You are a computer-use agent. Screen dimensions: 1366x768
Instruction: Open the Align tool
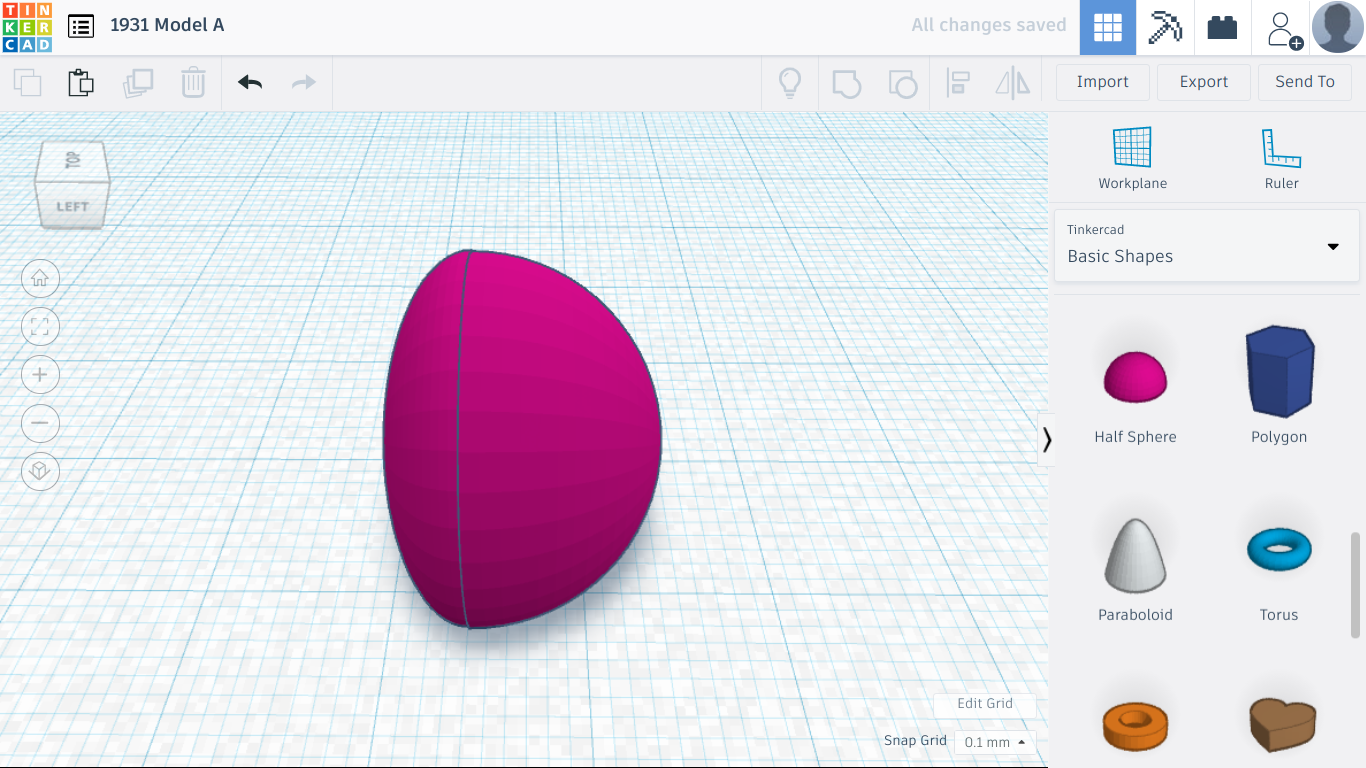(x=958, y=82)
